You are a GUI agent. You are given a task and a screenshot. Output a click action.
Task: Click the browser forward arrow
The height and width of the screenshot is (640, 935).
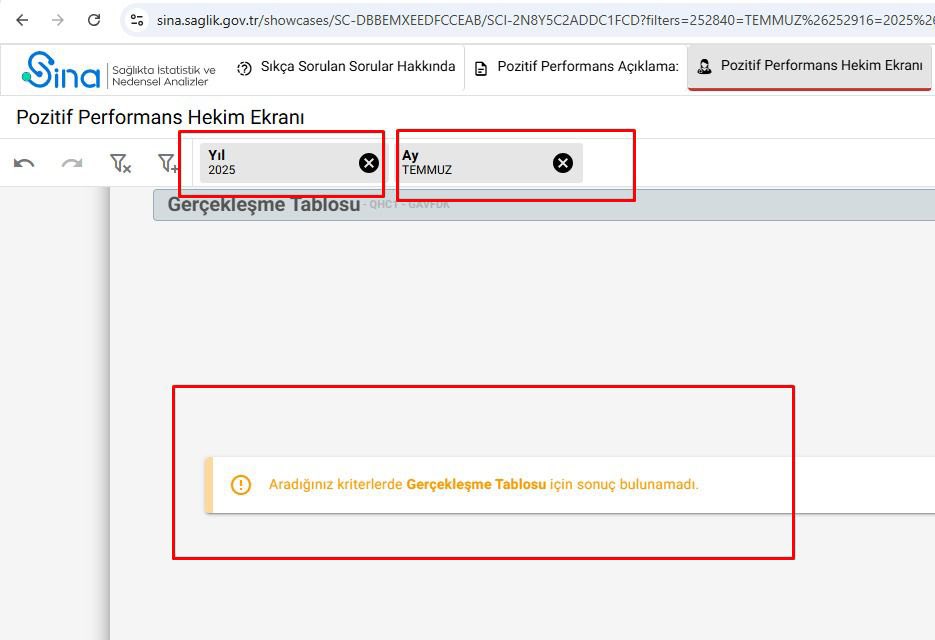pyautogui.click(x=58, y=20)
